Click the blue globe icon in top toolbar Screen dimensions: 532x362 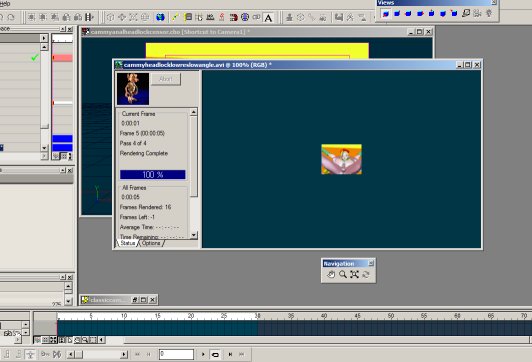160,17
